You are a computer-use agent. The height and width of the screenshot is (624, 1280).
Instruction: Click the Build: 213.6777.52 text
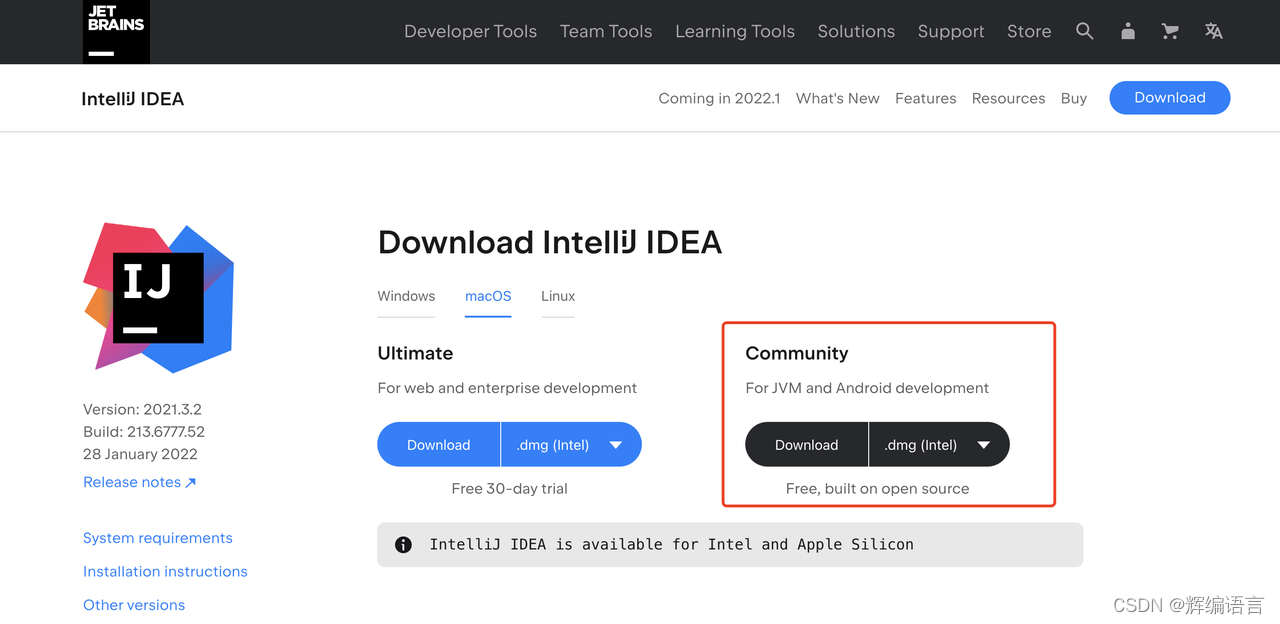pyautogui.click(x=144, y=432)
